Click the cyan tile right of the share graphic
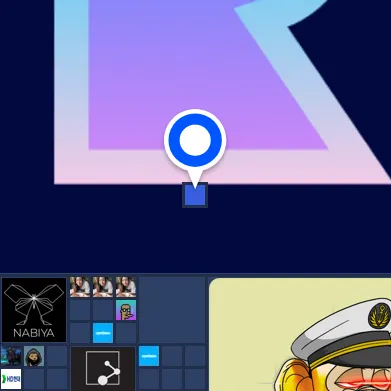 (149, 356)
